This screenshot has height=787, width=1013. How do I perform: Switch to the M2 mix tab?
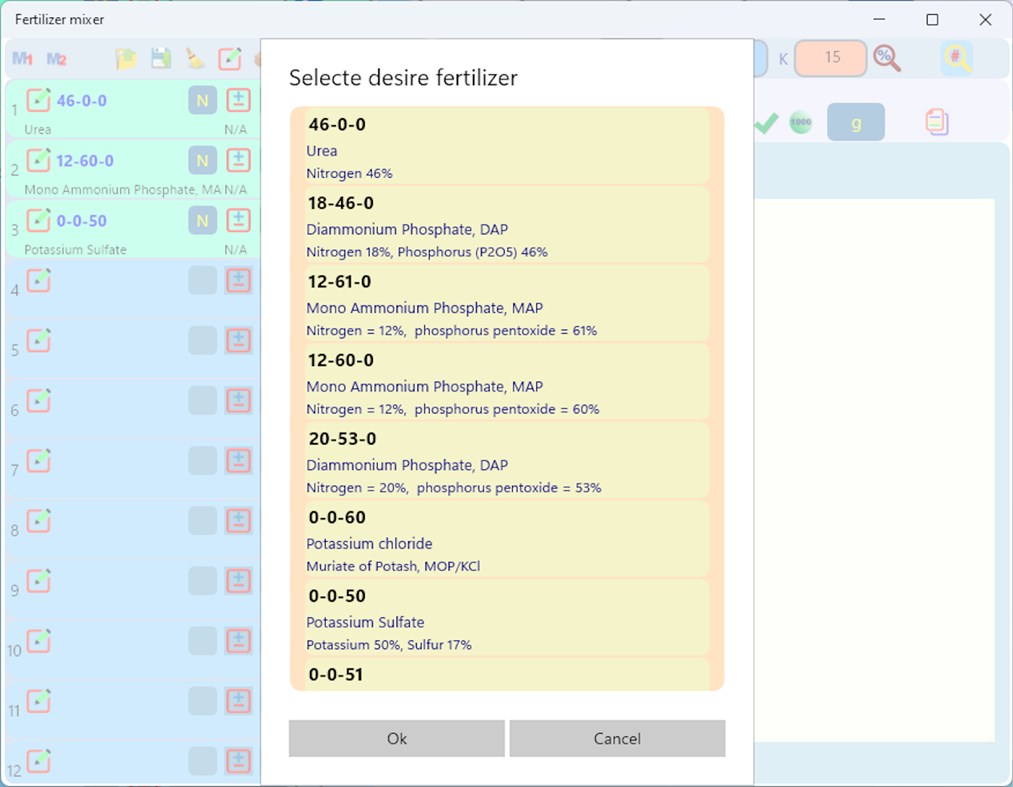pos(56,58)
